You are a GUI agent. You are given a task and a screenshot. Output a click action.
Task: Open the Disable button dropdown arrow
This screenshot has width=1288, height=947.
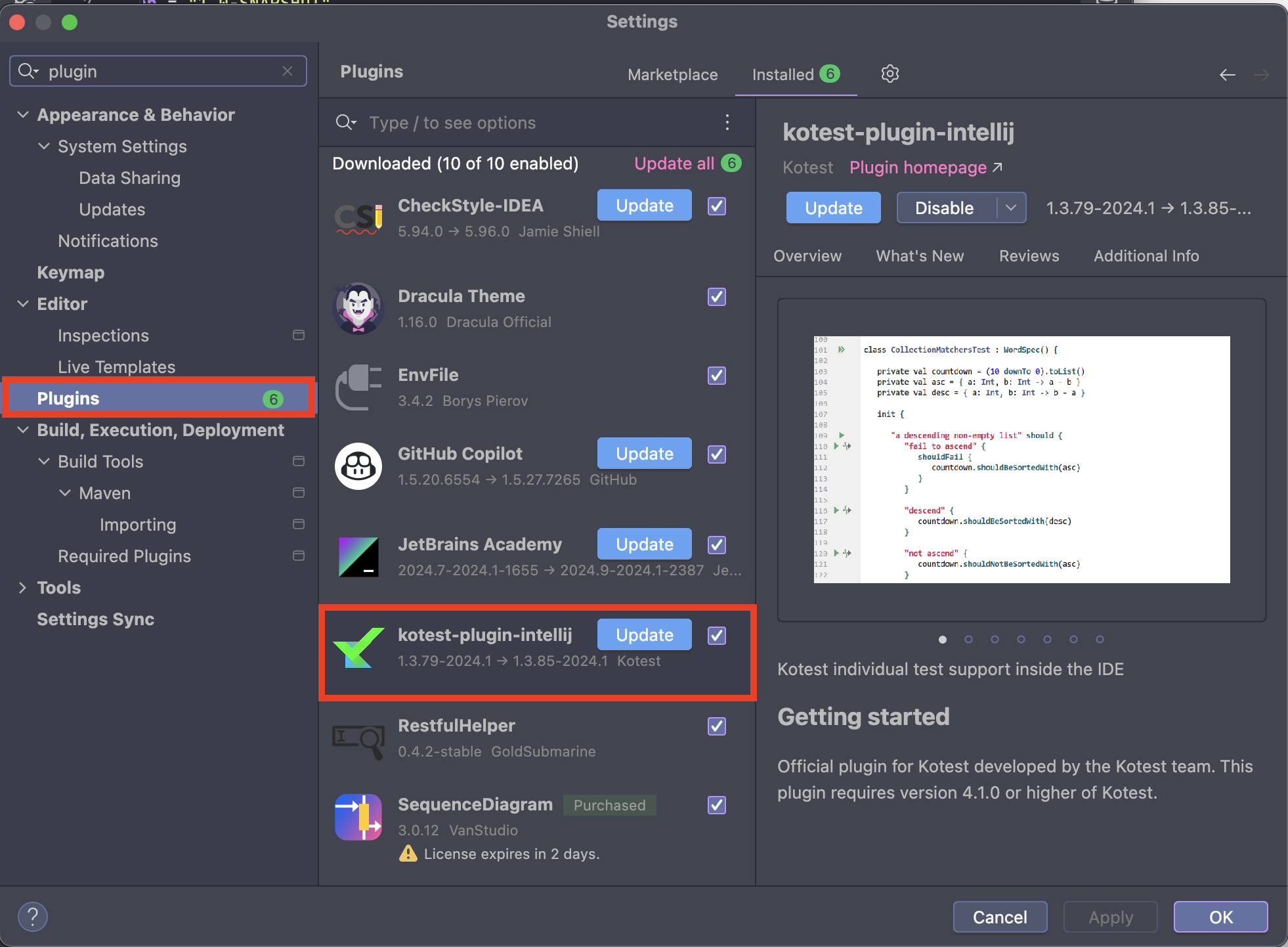click(x=1011, y=208)
